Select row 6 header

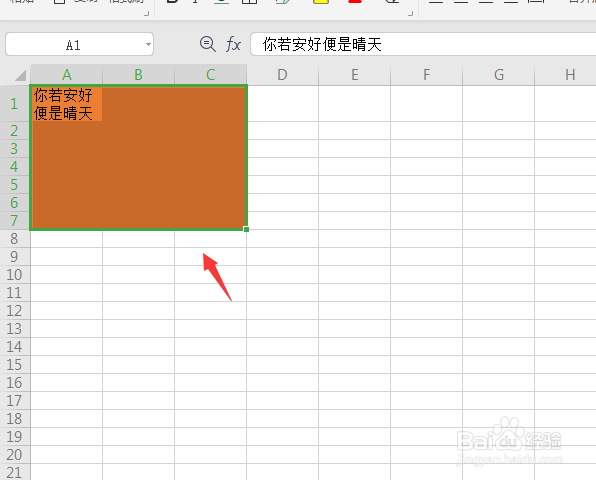click(14, 203)
